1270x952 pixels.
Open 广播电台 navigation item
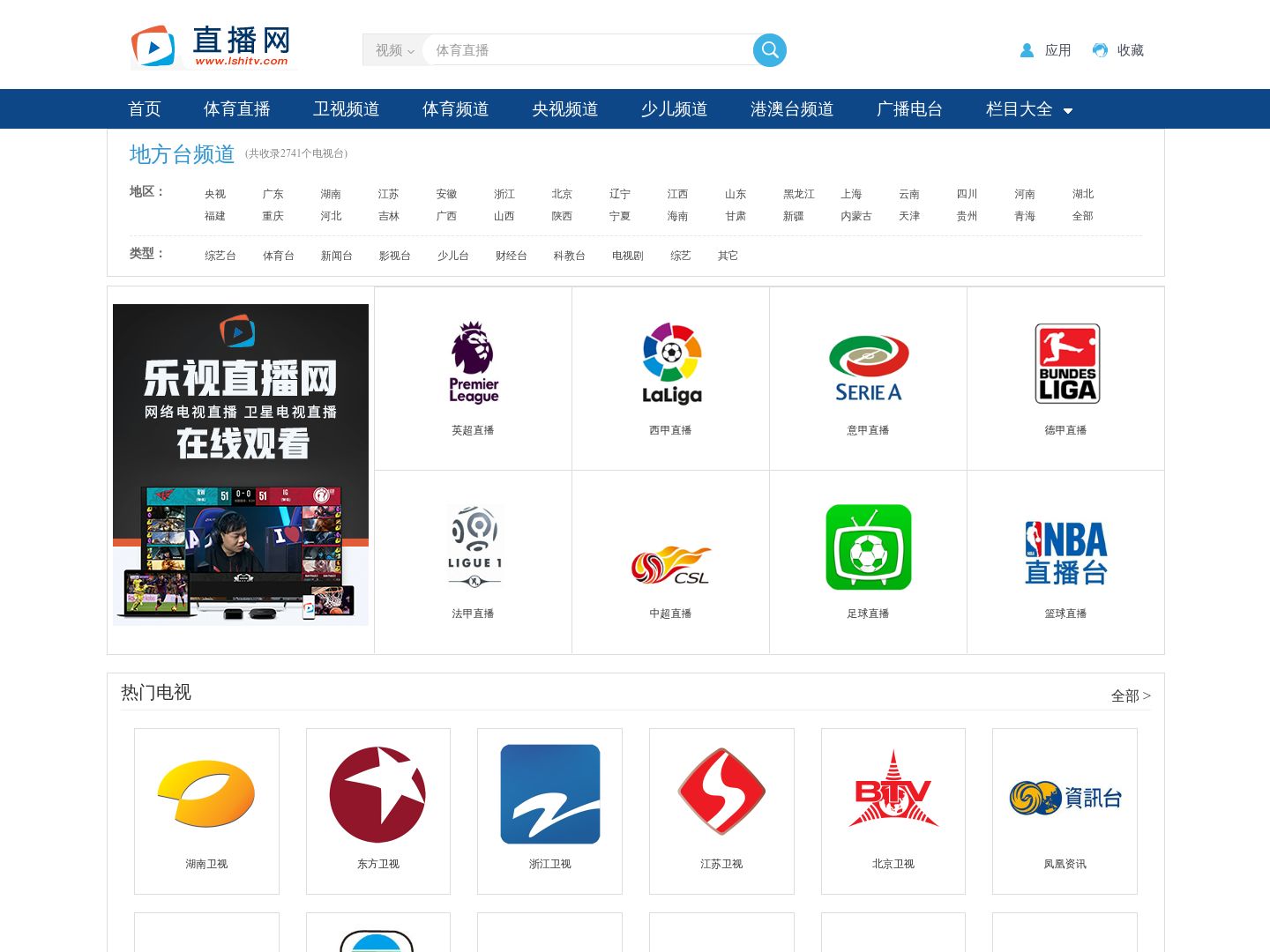(910, 108)
